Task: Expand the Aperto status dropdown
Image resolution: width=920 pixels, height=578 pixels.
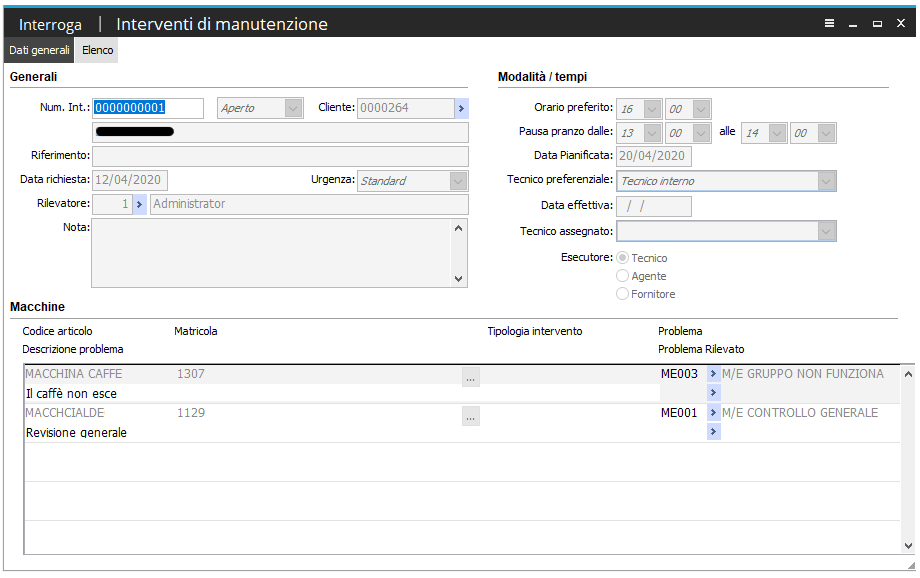Action: pos(293,108)
